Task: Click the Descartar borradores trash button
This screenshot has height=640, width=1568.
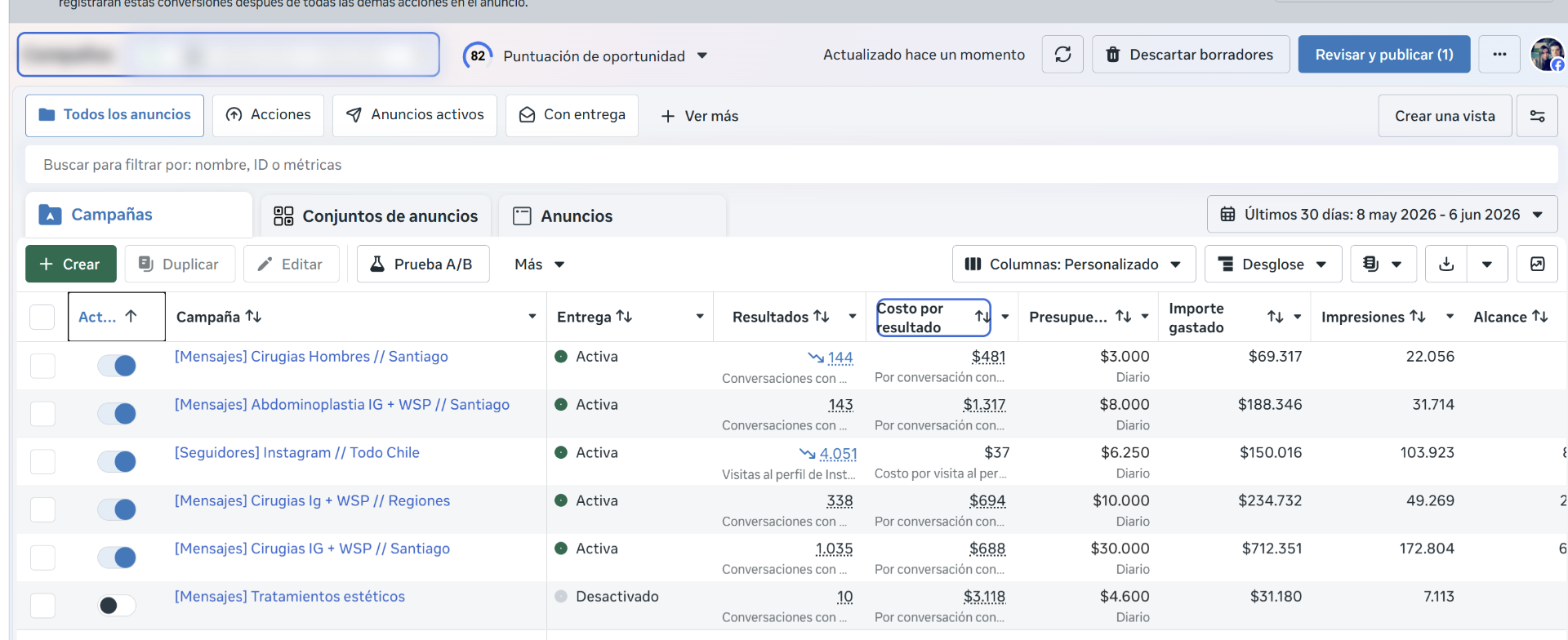Action: point(1191,55)
